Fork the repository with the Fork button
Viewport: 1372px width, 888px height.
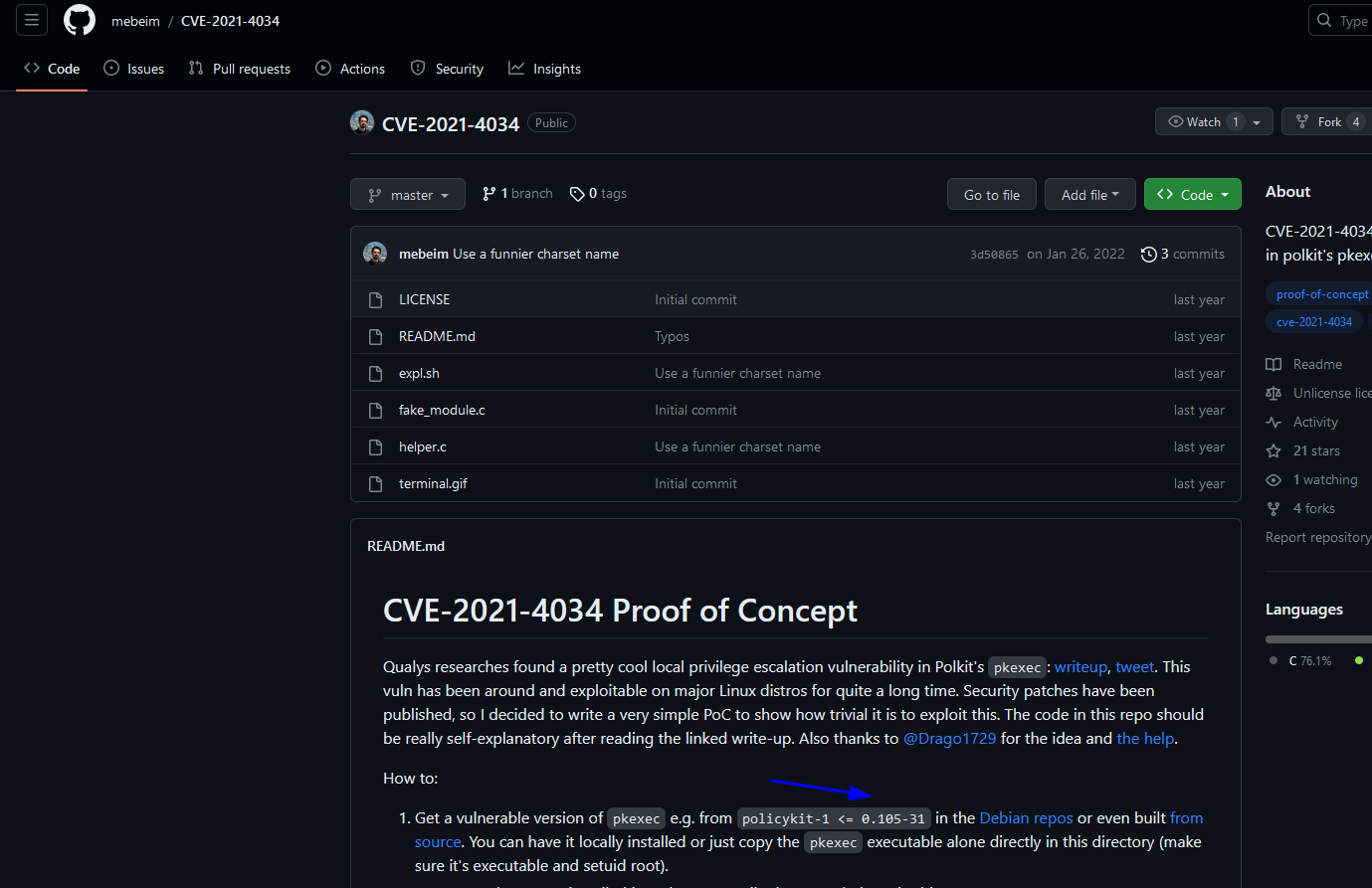coord(1327,121)
